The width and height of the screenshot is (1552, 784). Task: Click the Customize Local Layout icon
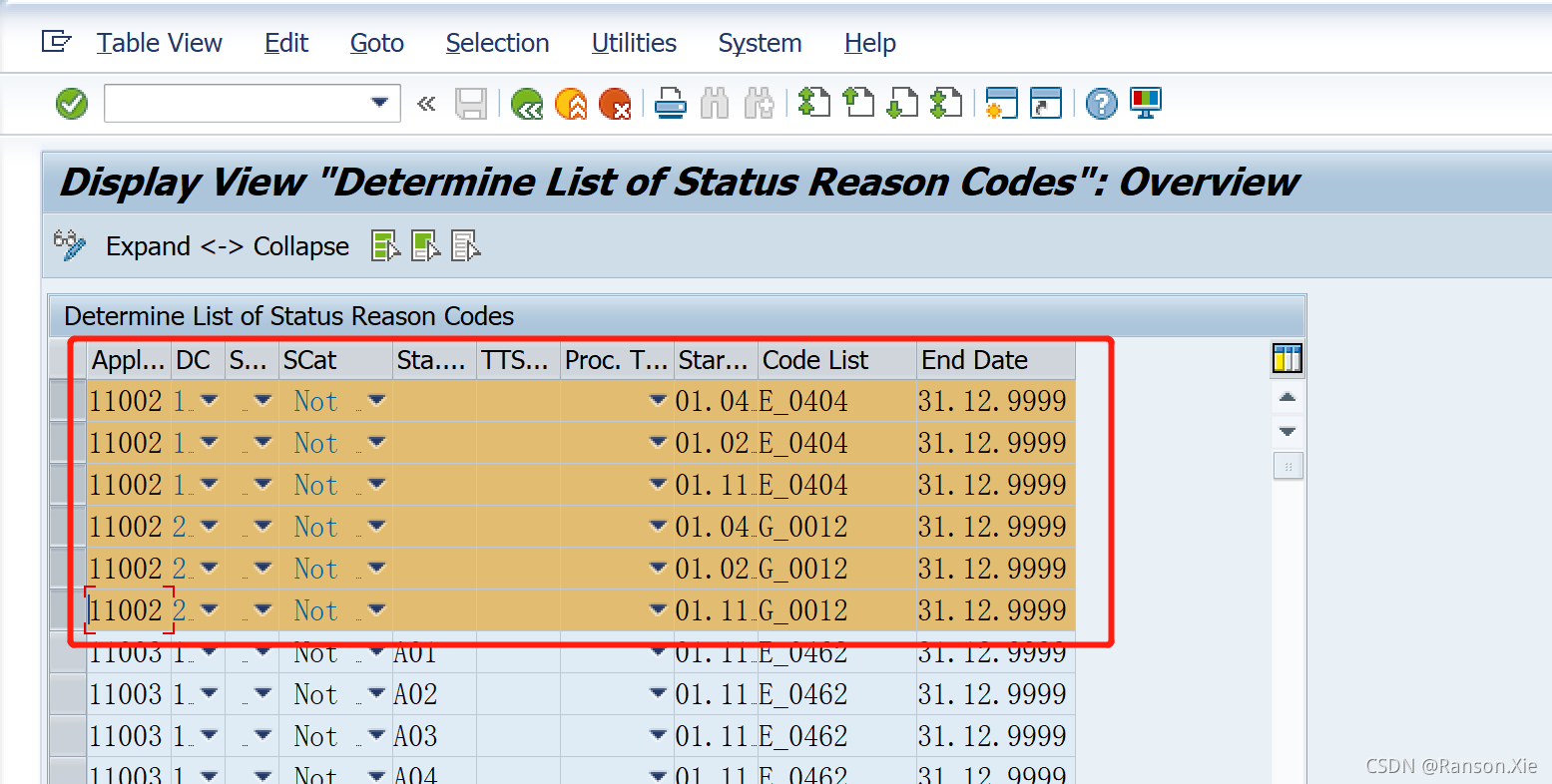point(1145,103)
